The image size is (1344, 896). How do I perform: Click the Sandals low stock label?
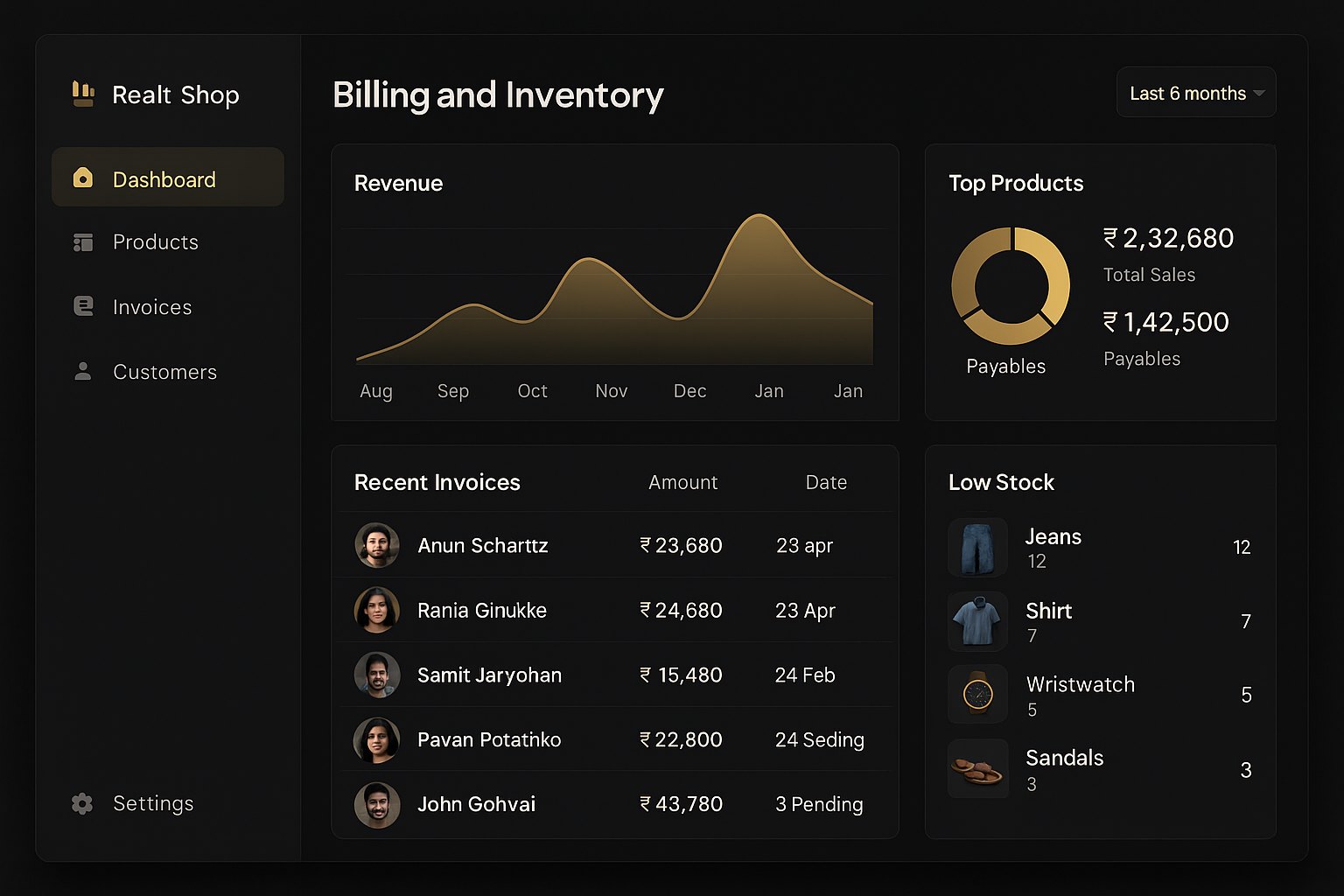click(1065, 758)
